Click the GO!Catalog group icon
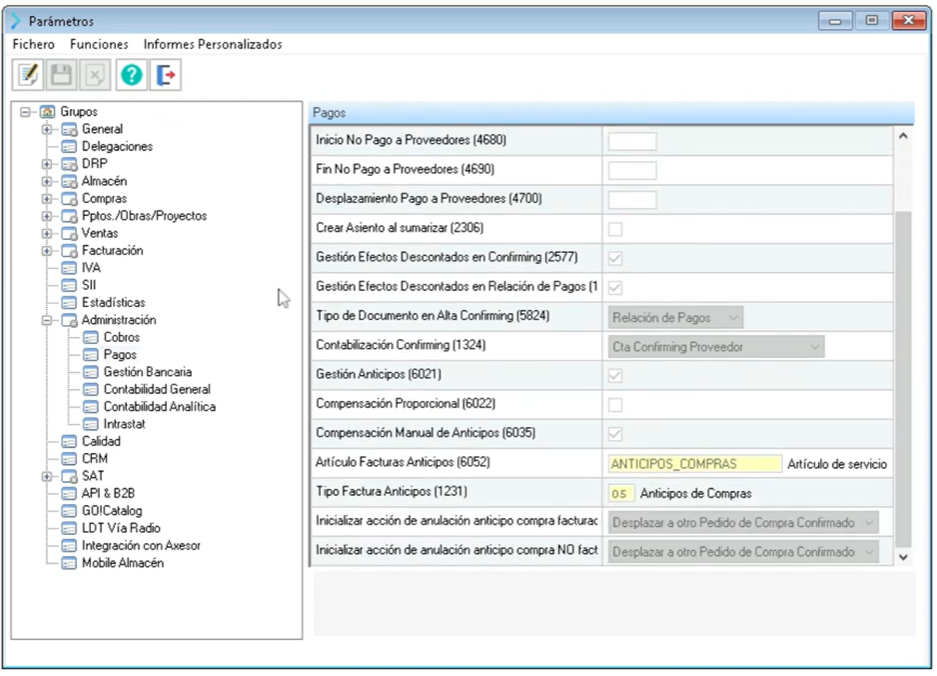The image size is (937, 676). tap(69, 511)
